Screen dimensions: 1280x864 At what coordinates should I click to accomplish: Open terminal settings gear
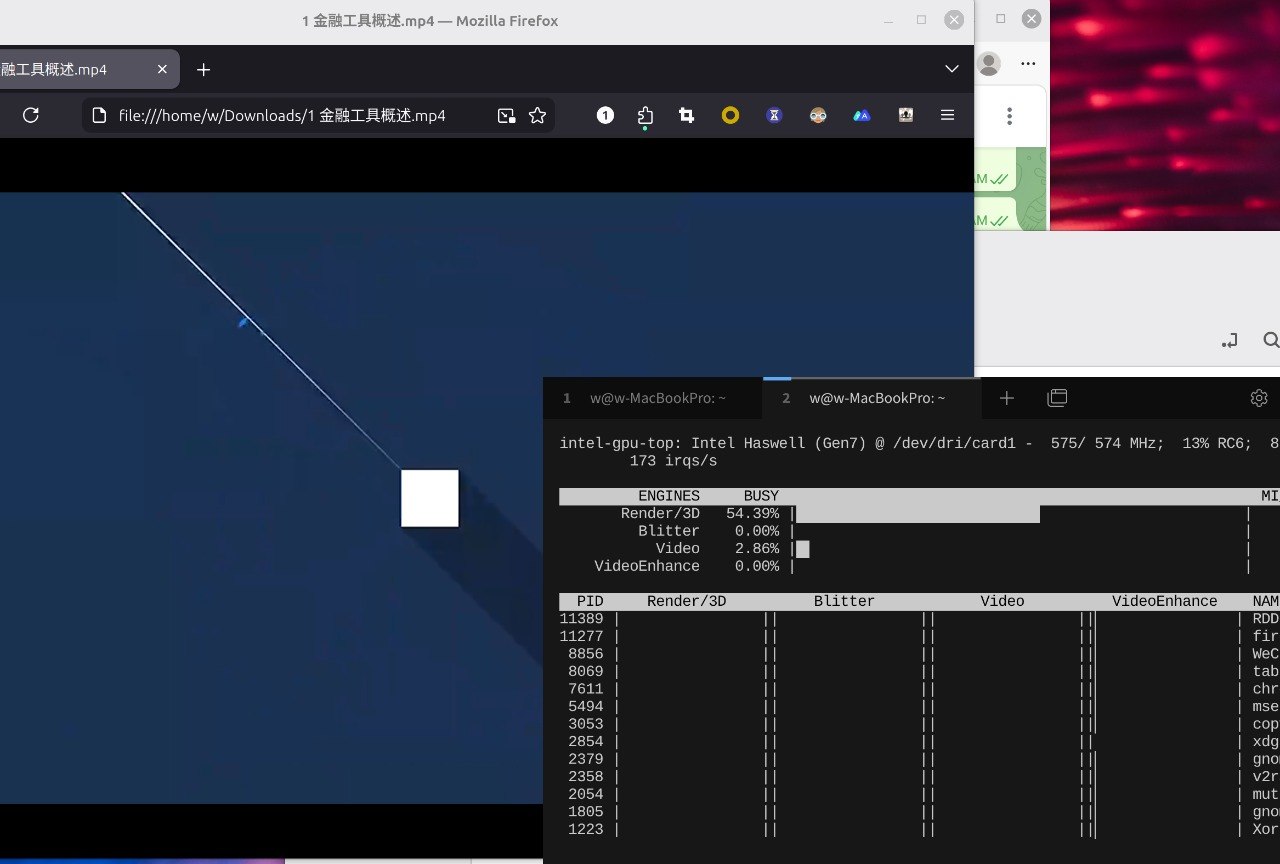tap(1259, 398)
